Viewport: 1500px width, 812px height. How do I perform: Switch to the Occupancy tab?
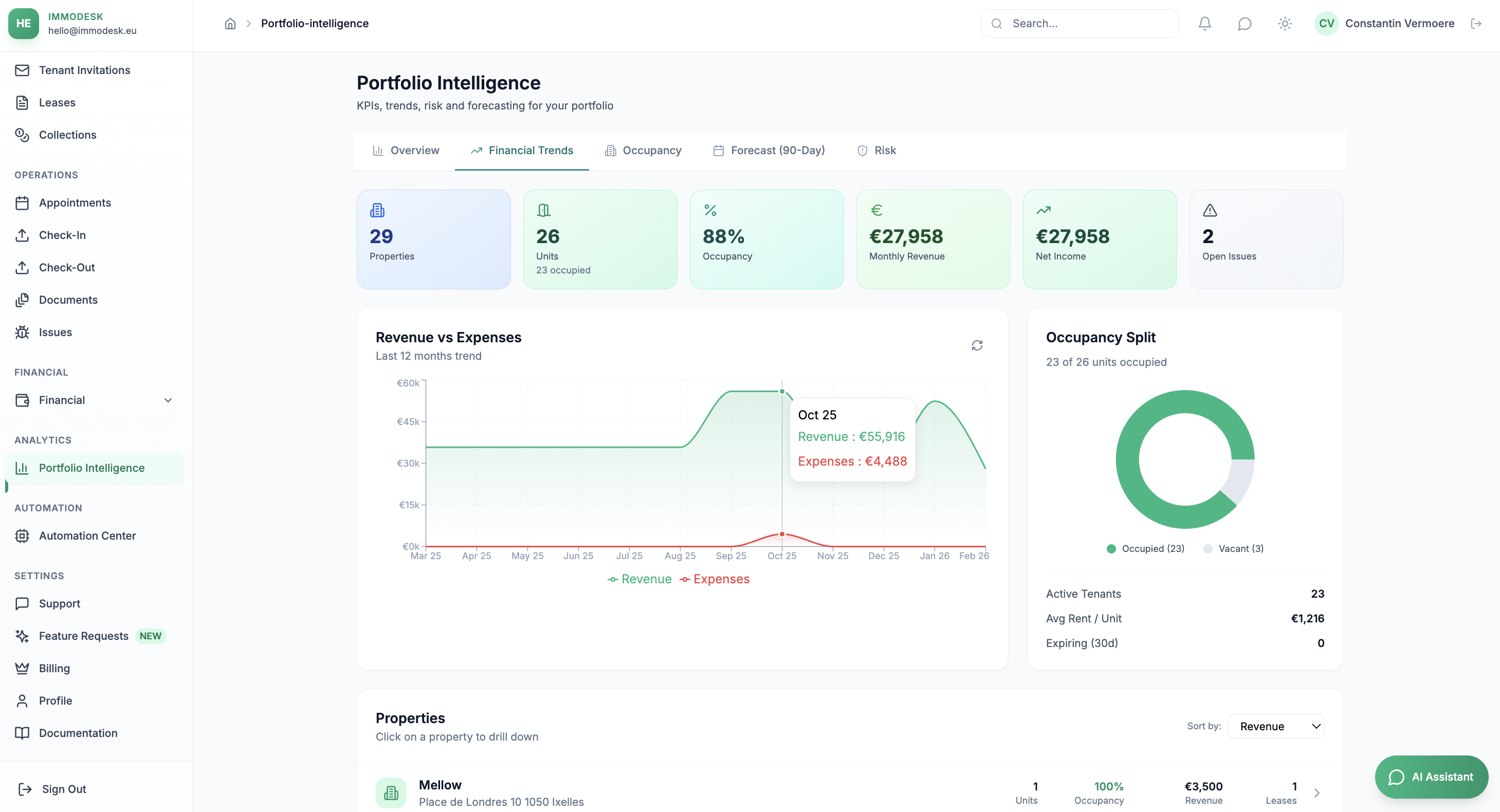coord(643,150)
